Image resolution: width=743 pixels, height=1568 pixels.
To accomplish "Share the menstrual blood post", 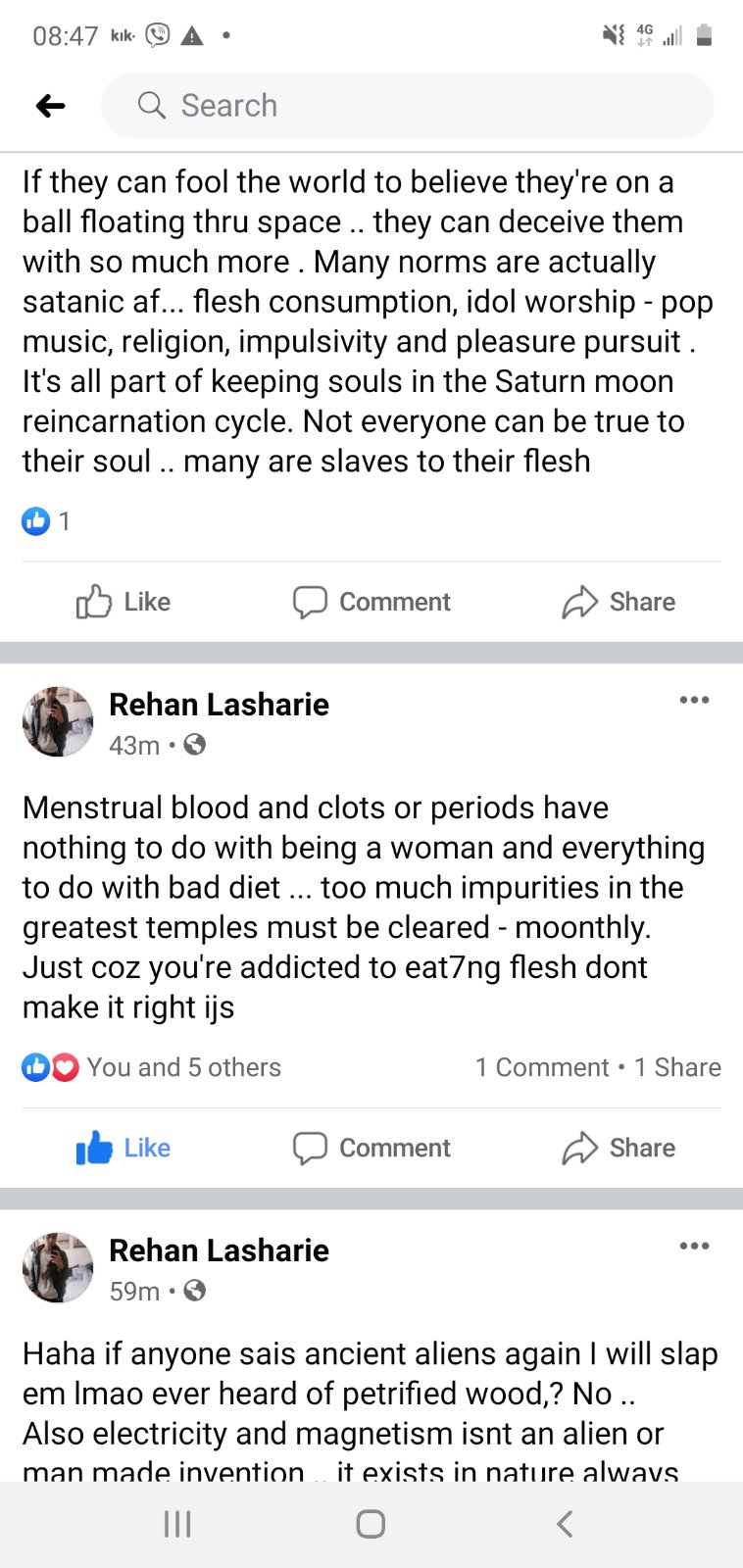I will click(619, 1148).
